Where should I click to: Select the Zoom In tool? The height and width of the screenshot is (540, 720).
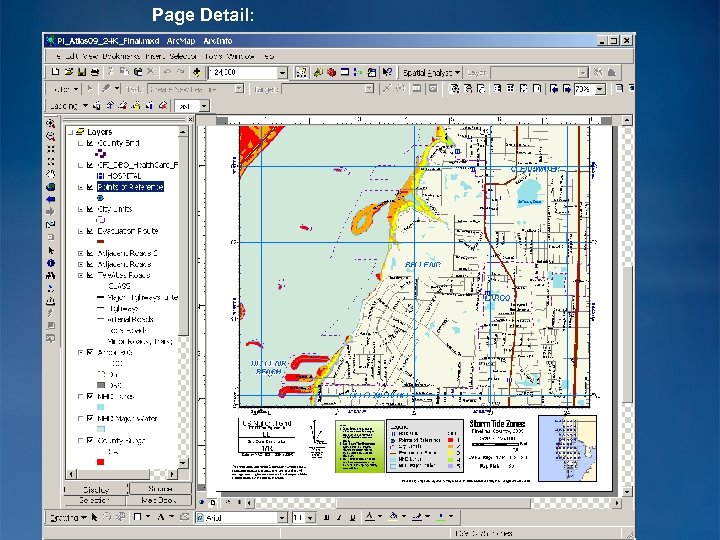pos(51,123)
